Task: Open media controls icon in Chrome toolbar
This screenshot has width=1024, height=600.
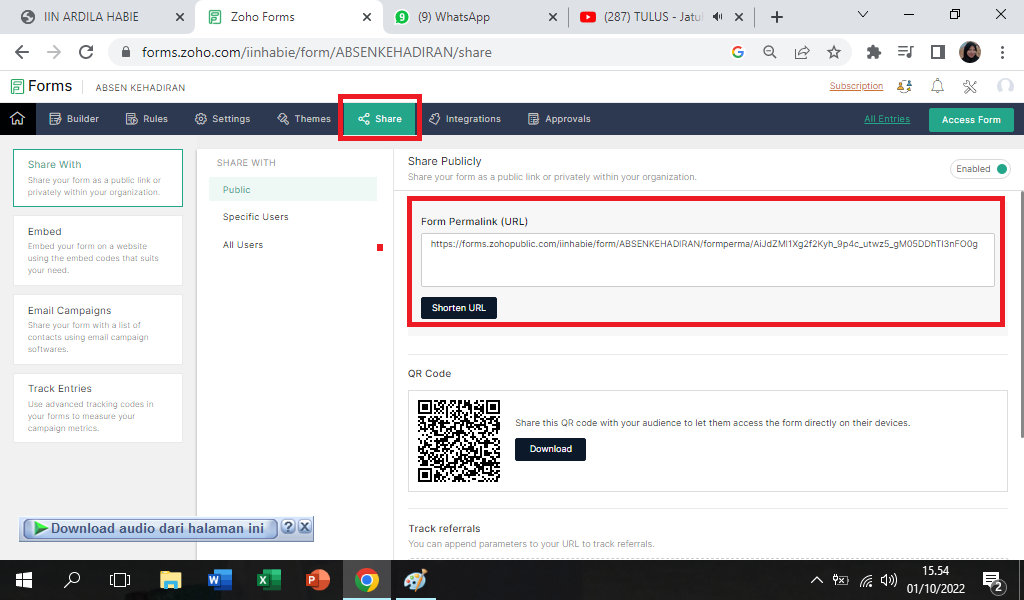Action: coord(905,52)
